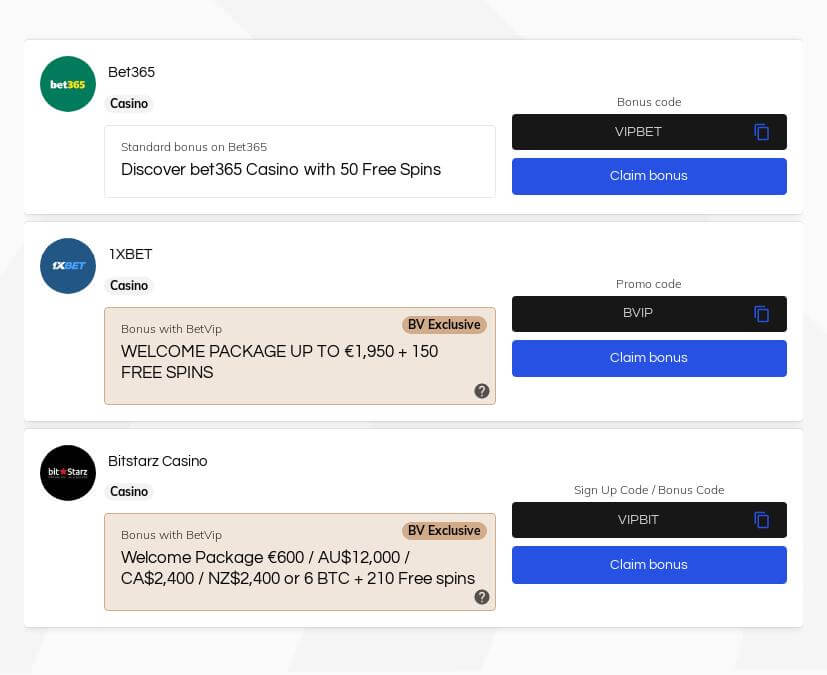Click the VIPBET bonus code field
This screenshot has width=827, height=675.
click(638, 132)
